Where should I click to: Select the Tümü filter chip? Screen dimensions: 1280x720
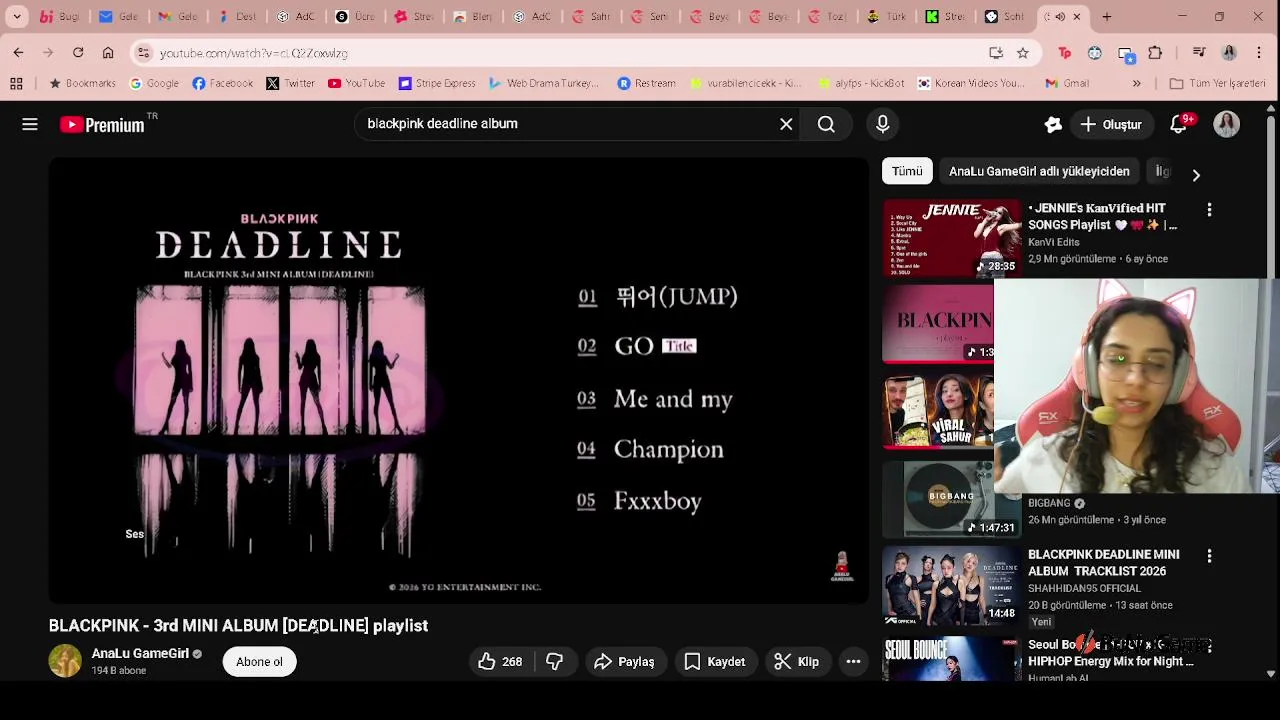907,171
